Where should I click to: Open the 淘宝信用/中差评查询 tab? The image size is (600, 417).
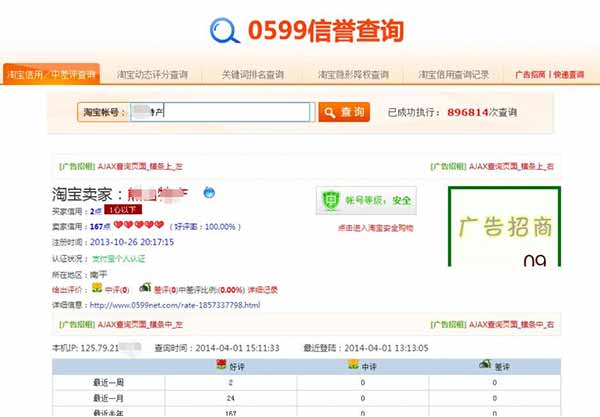pos(51,74)
